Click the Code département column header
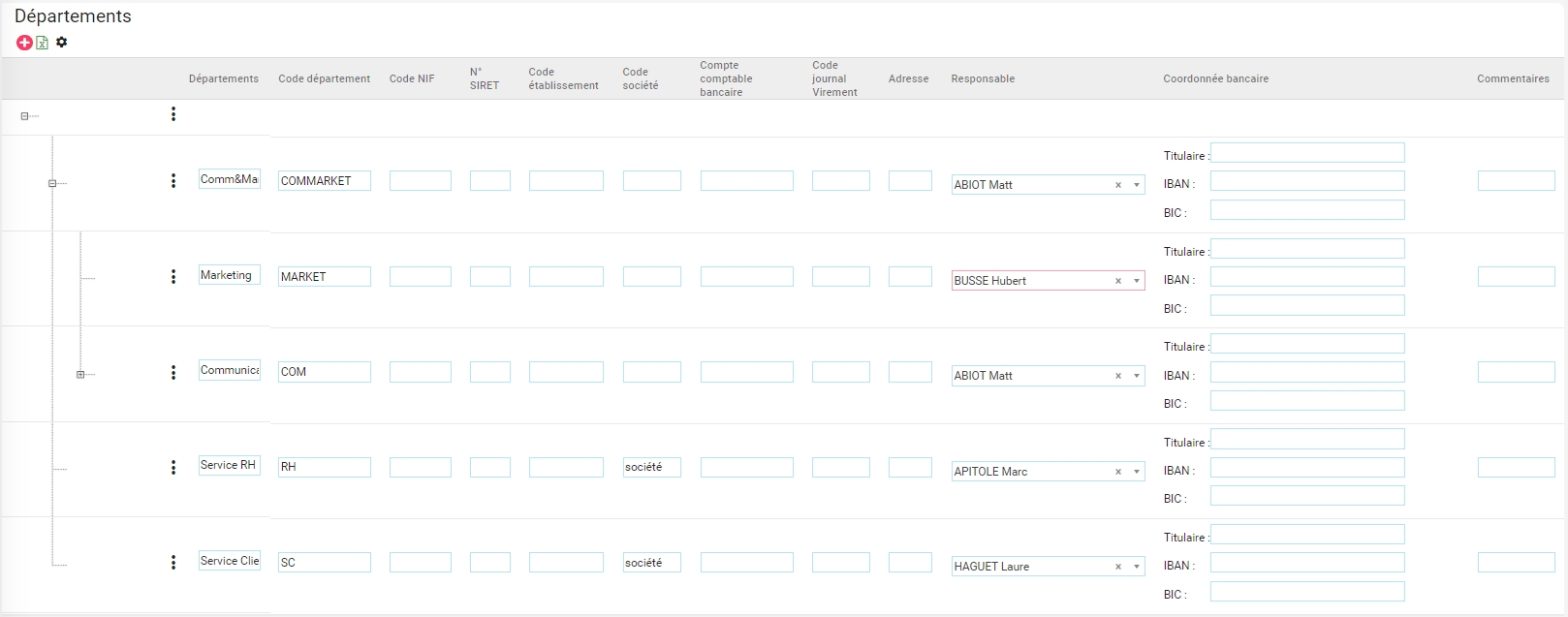 [325, 79]
